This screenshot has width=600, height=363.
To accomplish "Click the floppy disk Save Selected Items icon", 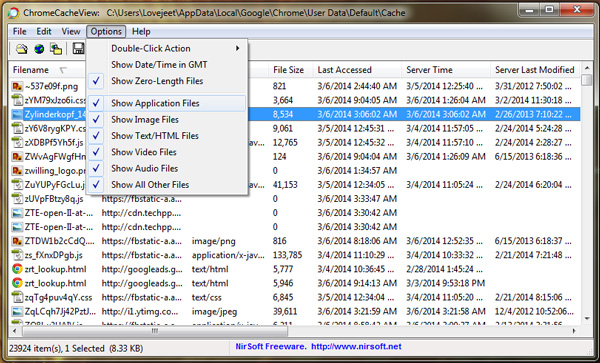I will tap(78, 49).
